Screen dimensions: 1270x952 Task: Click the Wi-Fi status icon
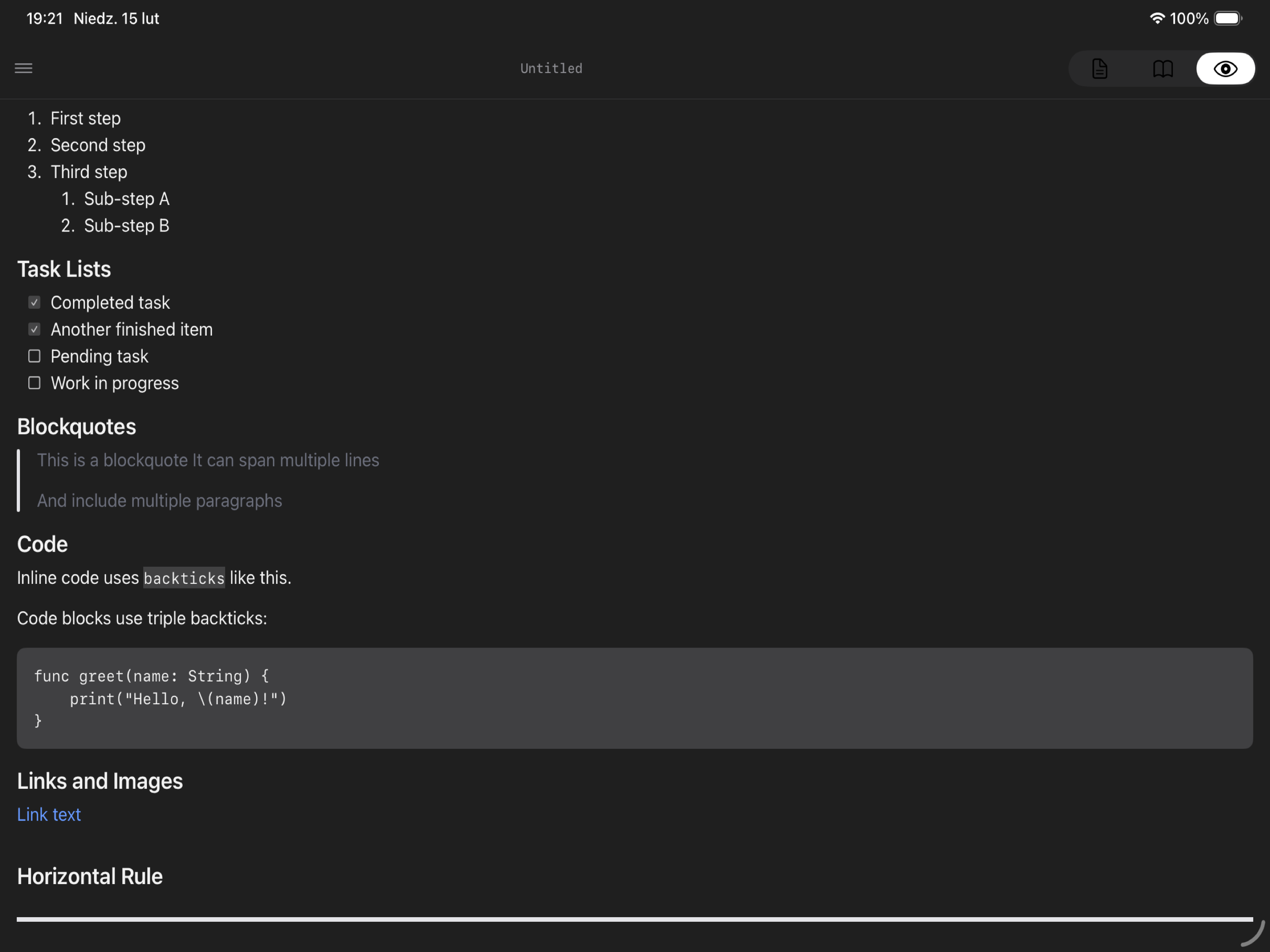pyautogui.click(x=1157, y=19)
